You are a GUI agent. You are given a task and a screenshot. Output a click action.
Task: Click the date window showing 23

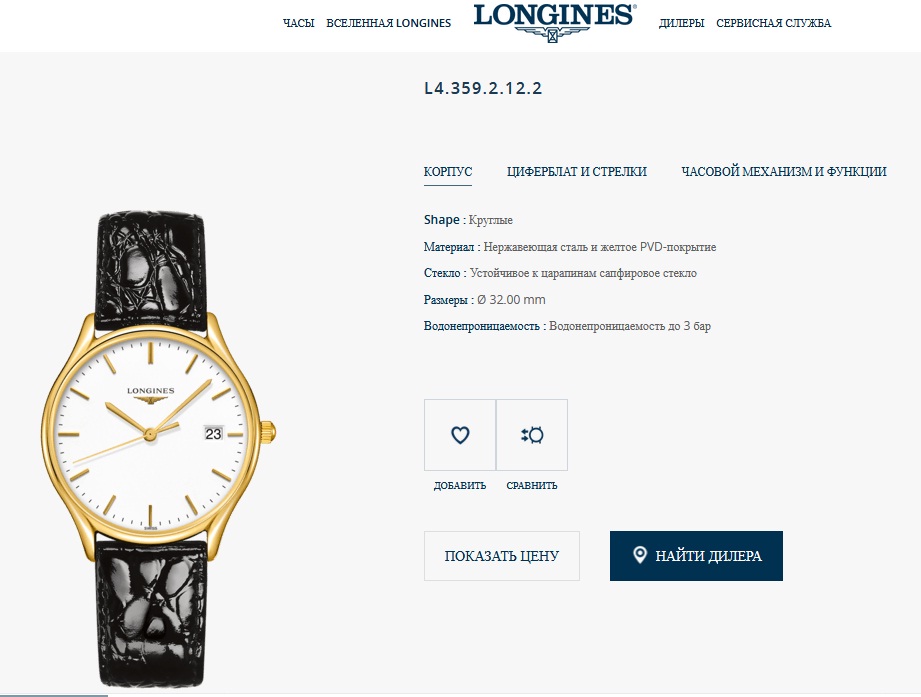(213, 433)
